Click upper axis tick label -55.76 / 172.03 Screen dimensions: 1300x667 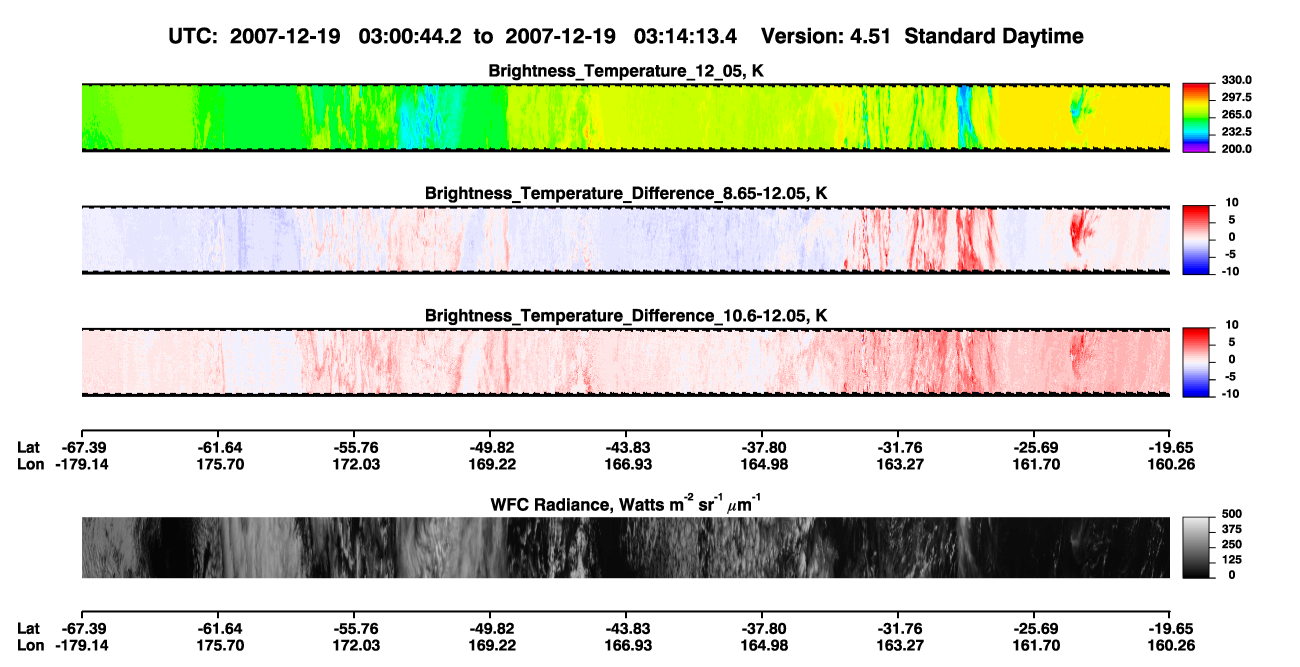354,455
